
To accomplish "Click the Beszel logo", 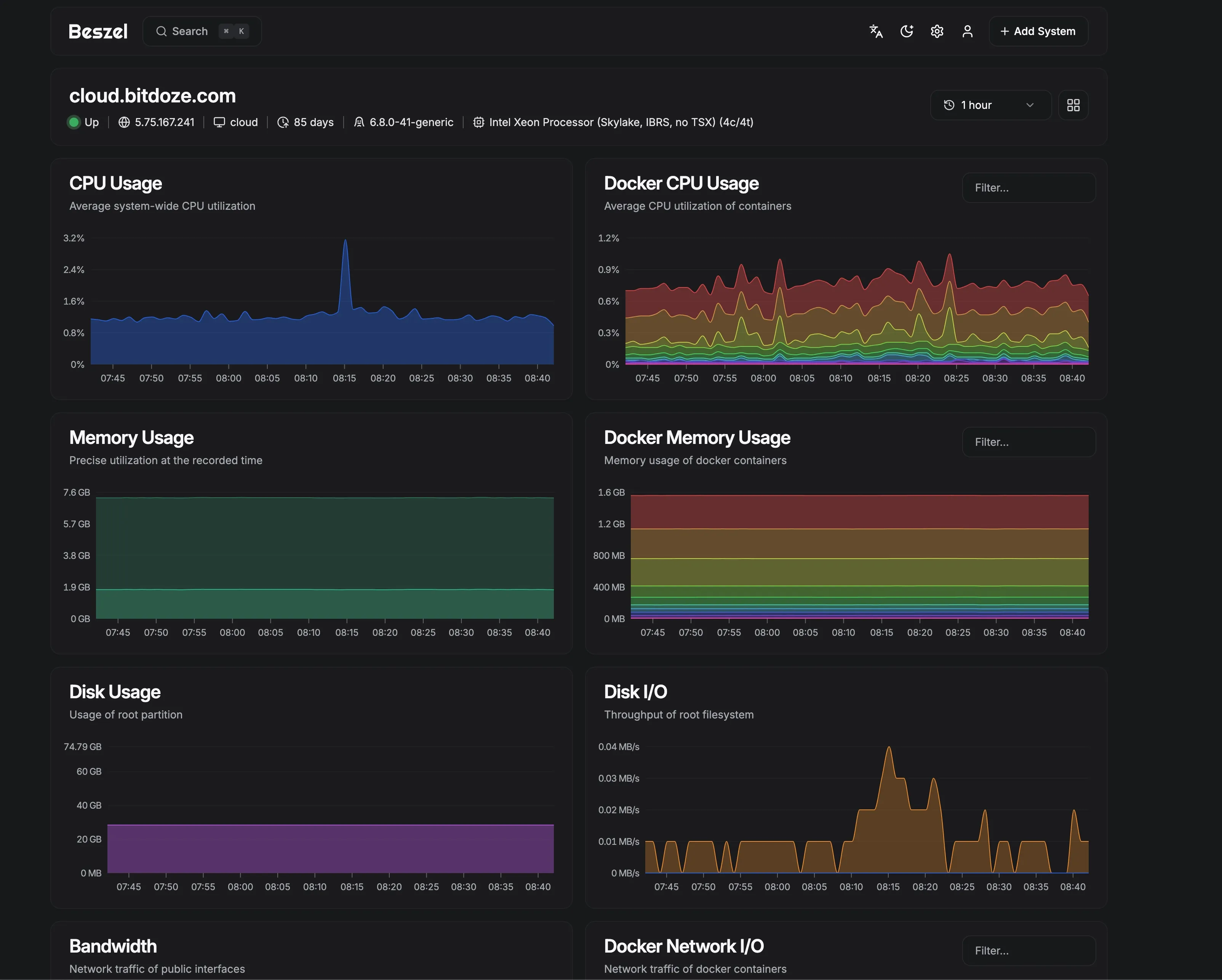I will [98, 31].
